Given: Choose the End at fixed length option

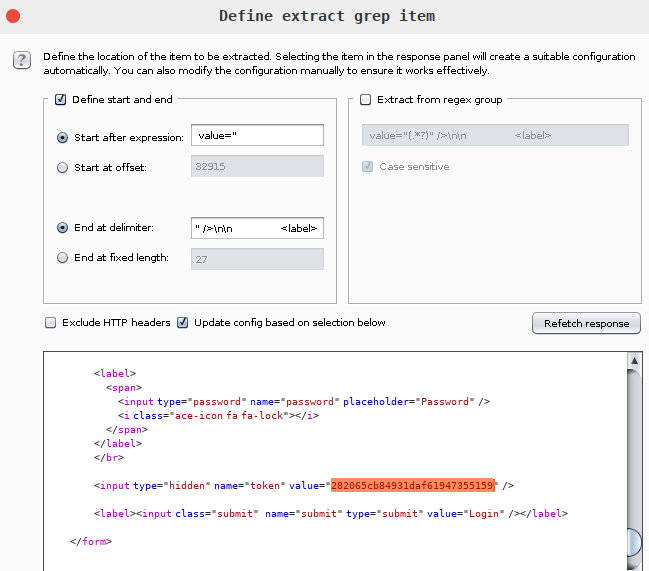Looking at the screenshot, I should pyautogui.click(x=63, y=258).
